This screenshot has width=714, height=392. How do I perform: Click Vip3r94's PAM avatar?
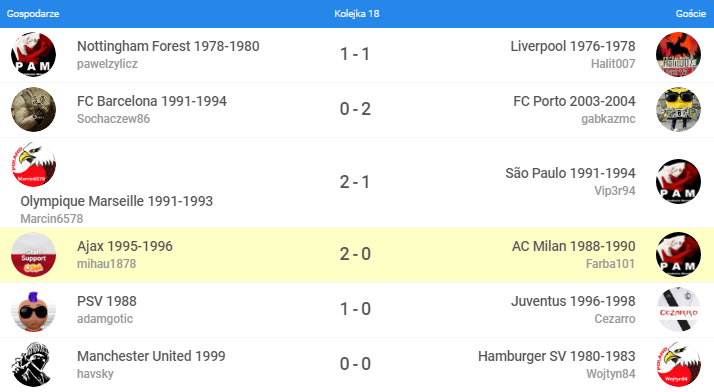678,182
